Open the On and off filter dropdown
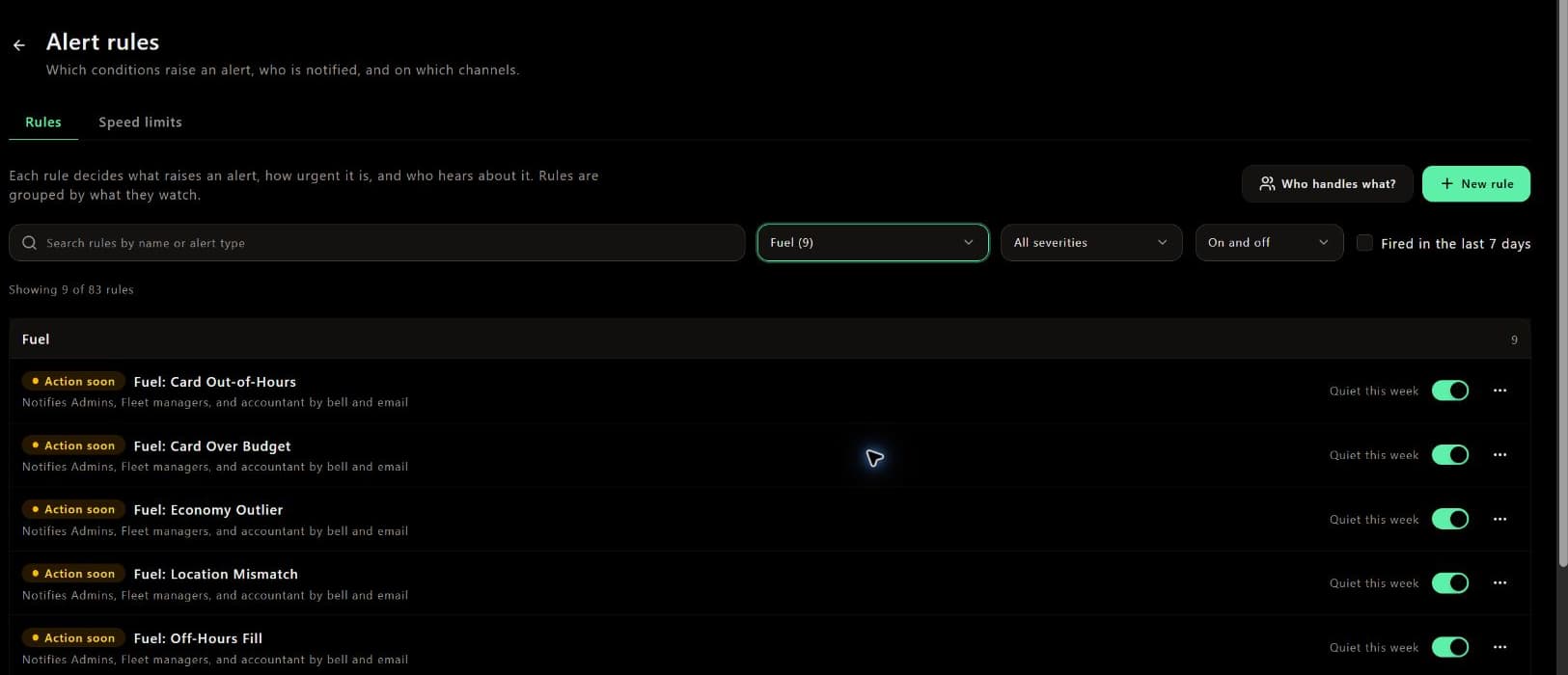 click(x=1269, y=243)
